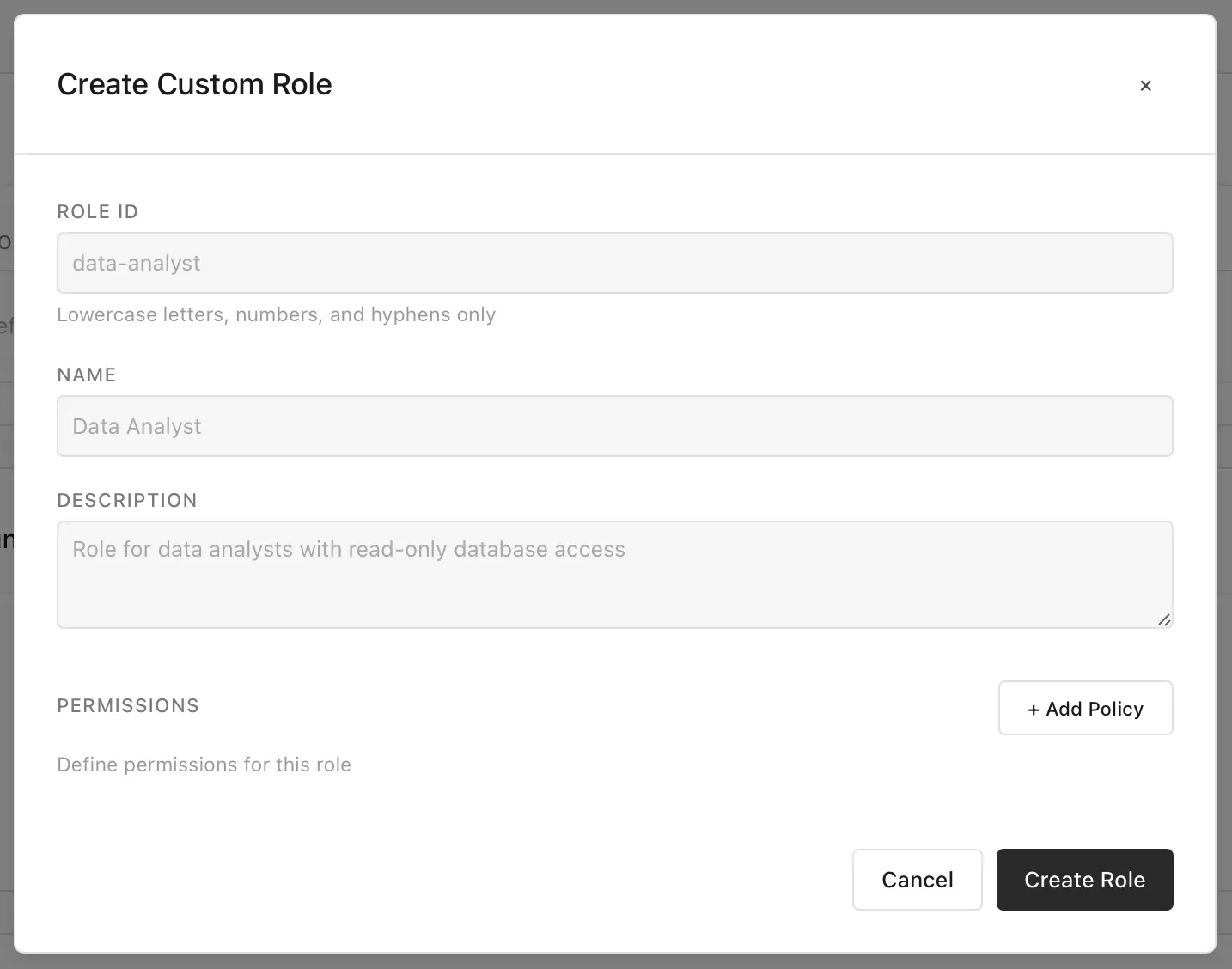This screenshot has height=969, width=1232.
Task: Click the lowercase letters hint text
Action: coord(276,314)
